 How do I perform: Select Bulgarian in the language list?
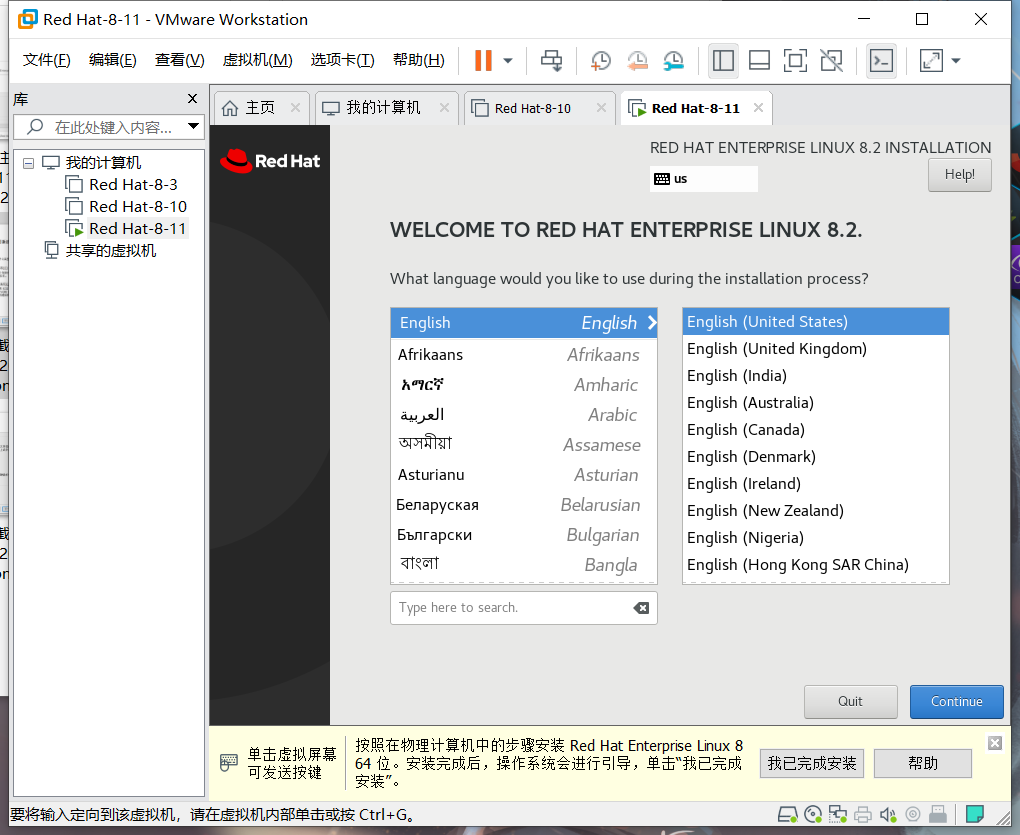[524, 535]
